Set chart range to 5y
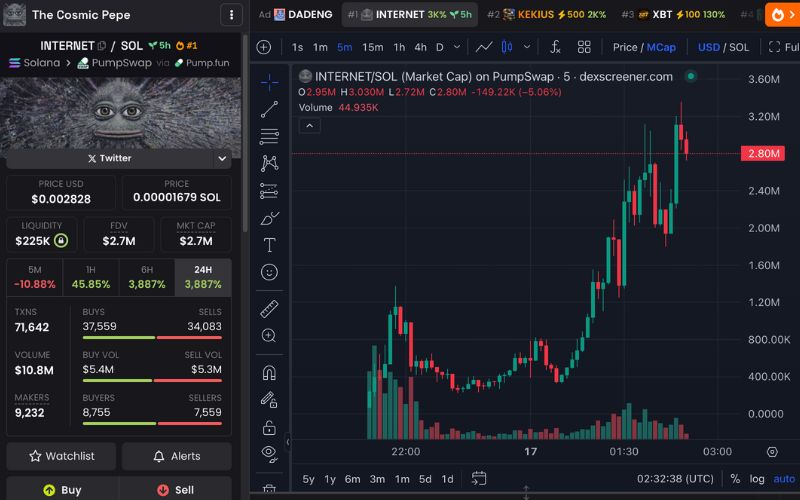Viewport: 800px width, 500px height. point(308,479)
